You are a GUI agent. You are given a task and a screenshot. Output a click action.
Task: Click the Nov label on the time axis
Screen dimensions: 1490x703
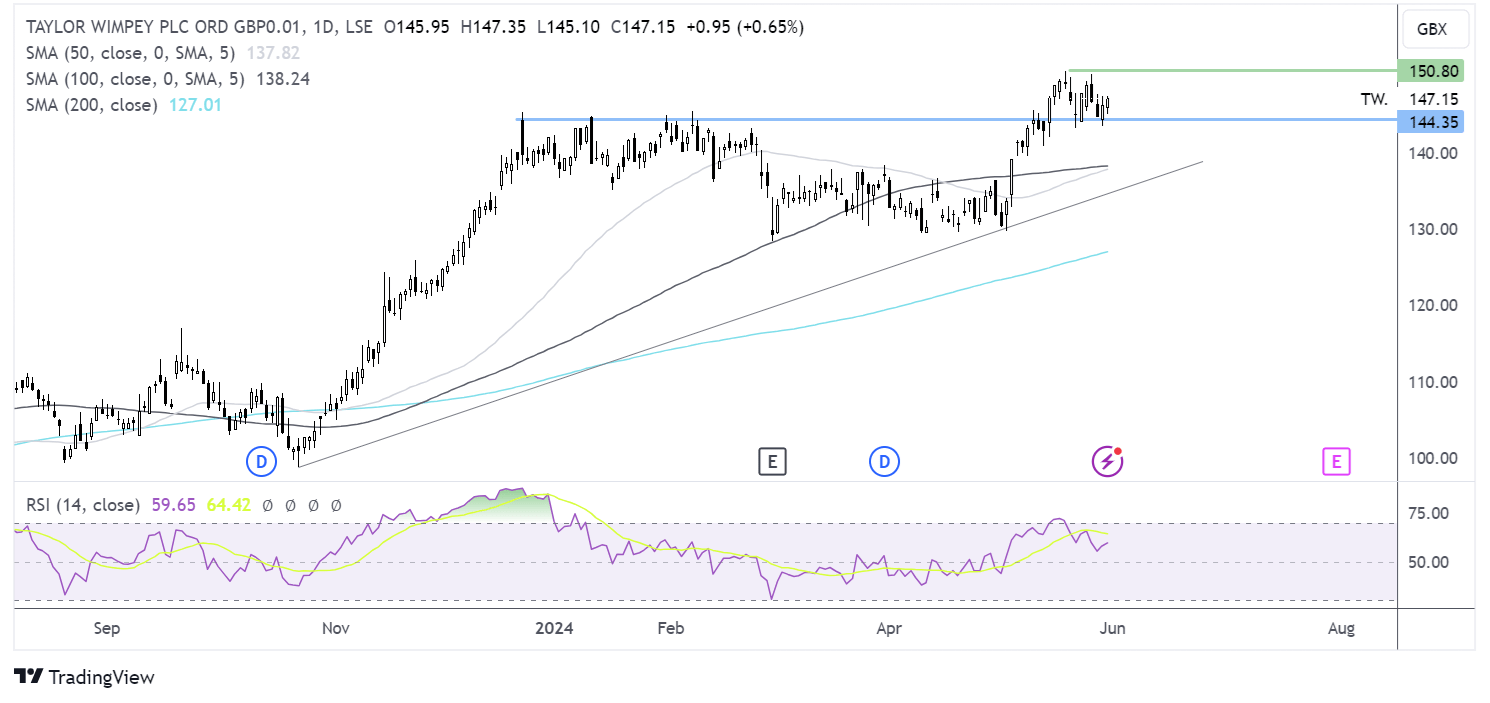point(336,628)
